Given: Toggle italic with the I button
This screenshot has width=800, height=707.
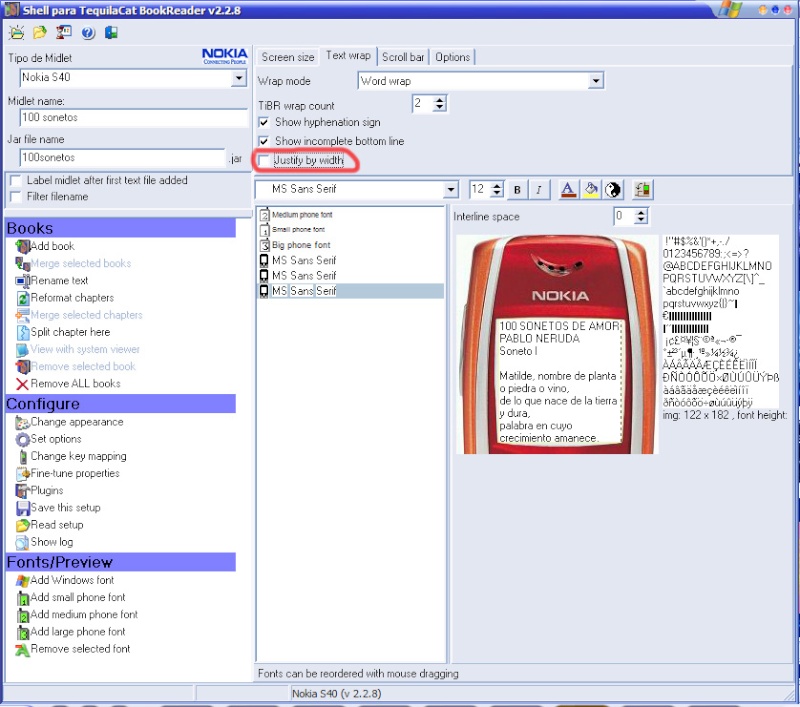Looking at the screenshot, I should click(x=538, y=190).
